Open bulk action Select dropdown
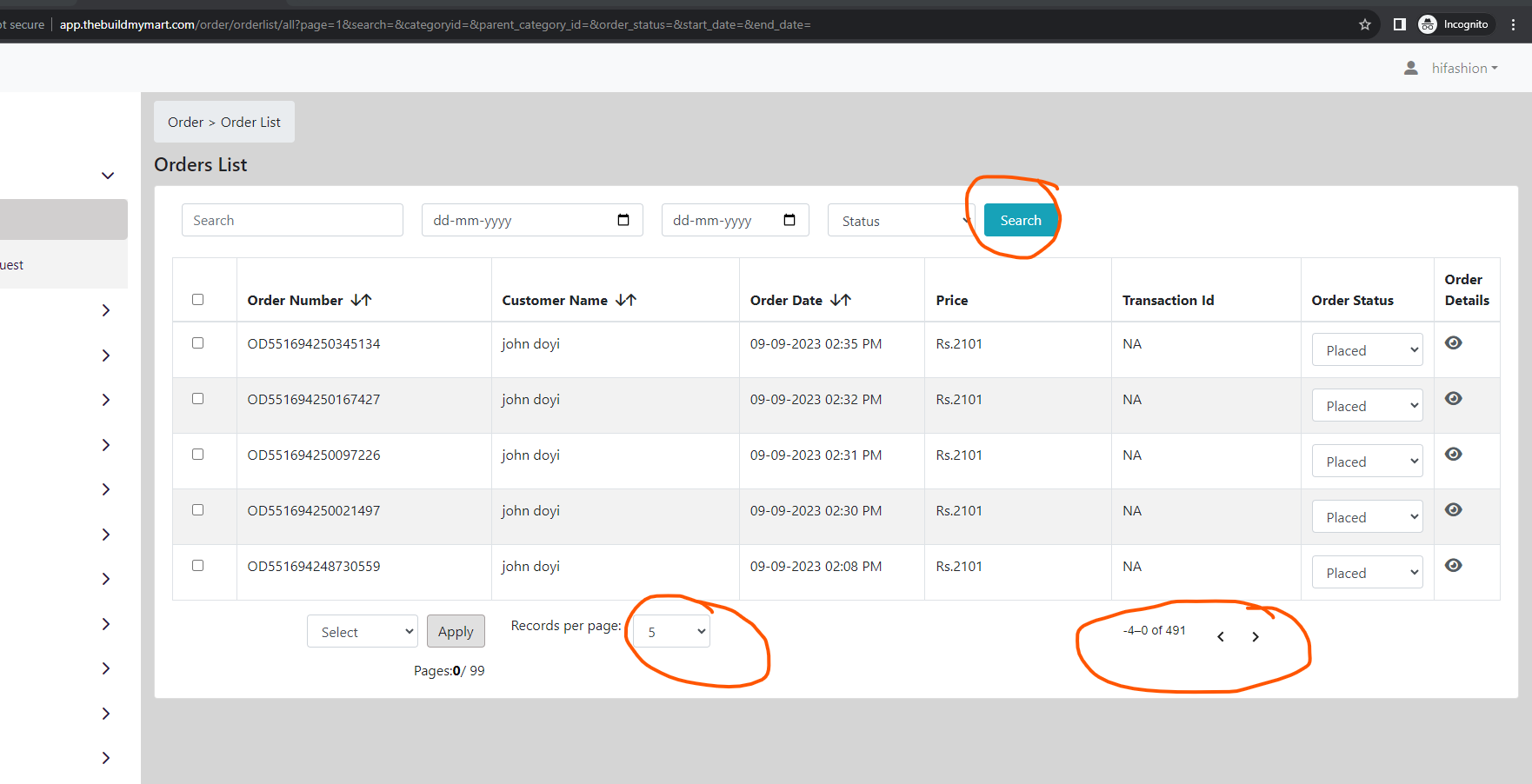The image size is (1532, 784). 363,632
